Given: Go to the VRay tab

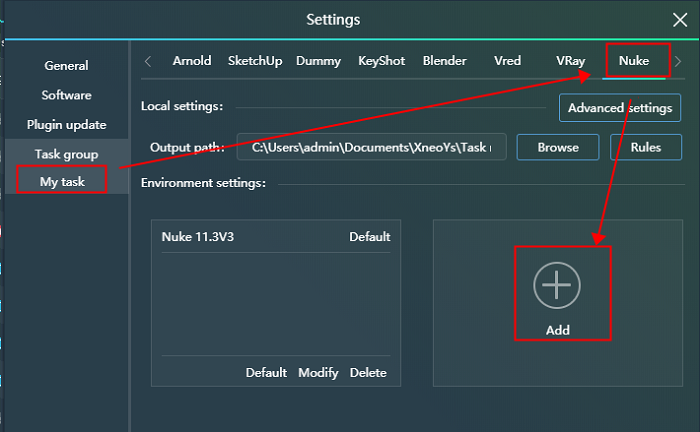Looking at the screenshot, I should 570,61.
